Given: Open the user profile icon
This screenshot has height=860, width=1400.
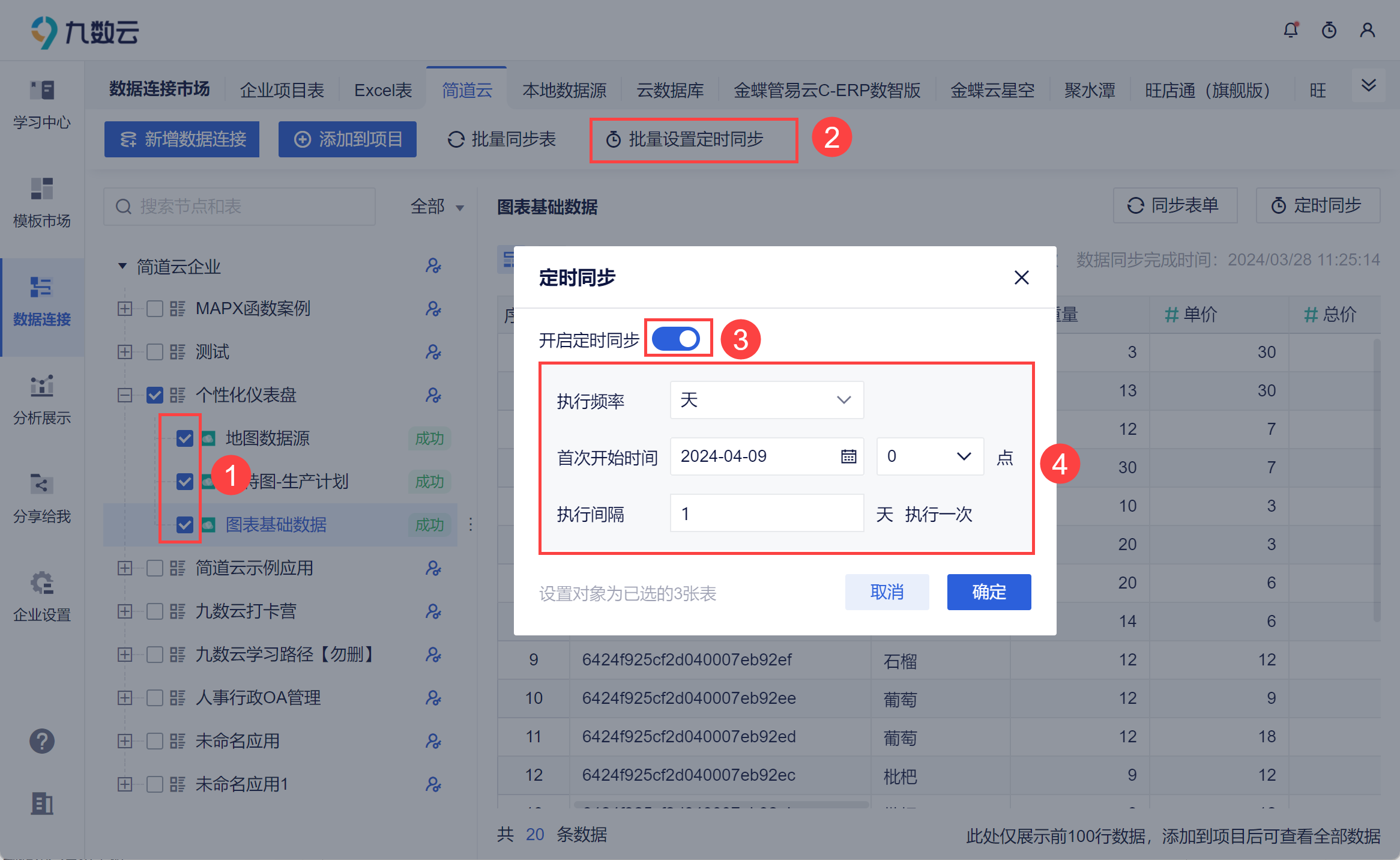Looking at the screenshot, I should pos(1367,30).
